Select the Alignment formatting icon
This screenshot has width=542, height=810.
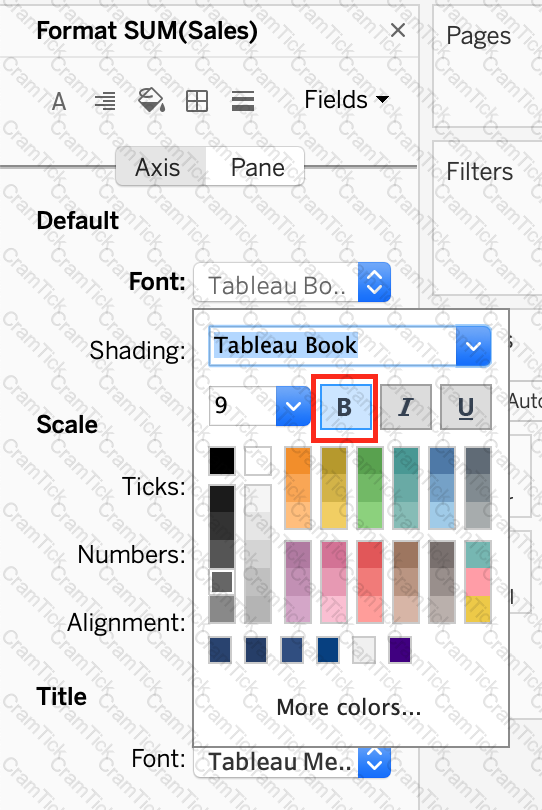[x=105, y=101]
